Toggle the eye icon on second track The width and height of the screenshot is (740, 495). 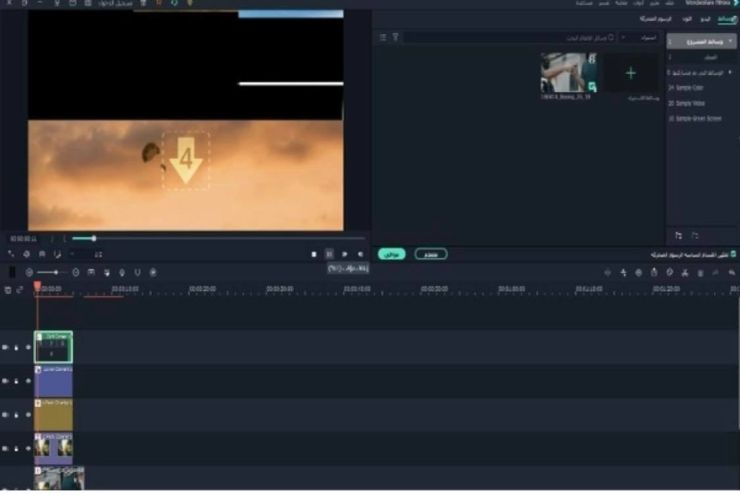tap(28, 381)
